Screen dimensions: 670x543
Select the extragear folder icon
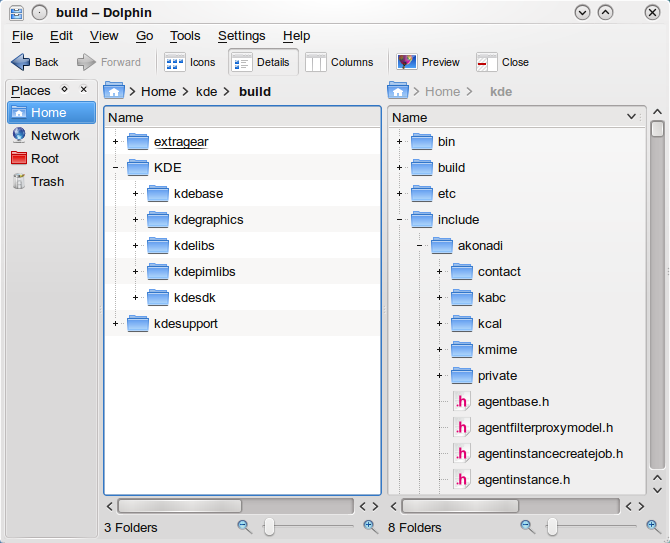(x=138, y=141)
